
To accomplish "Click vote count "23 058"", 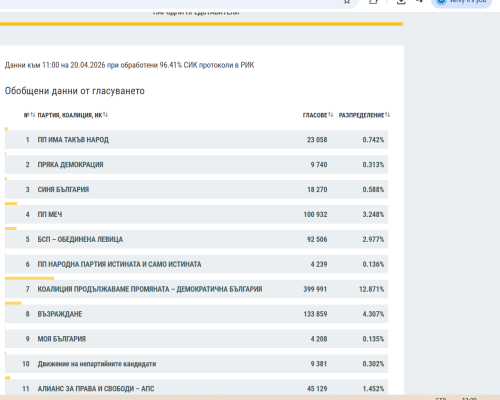I will (317, 140).
